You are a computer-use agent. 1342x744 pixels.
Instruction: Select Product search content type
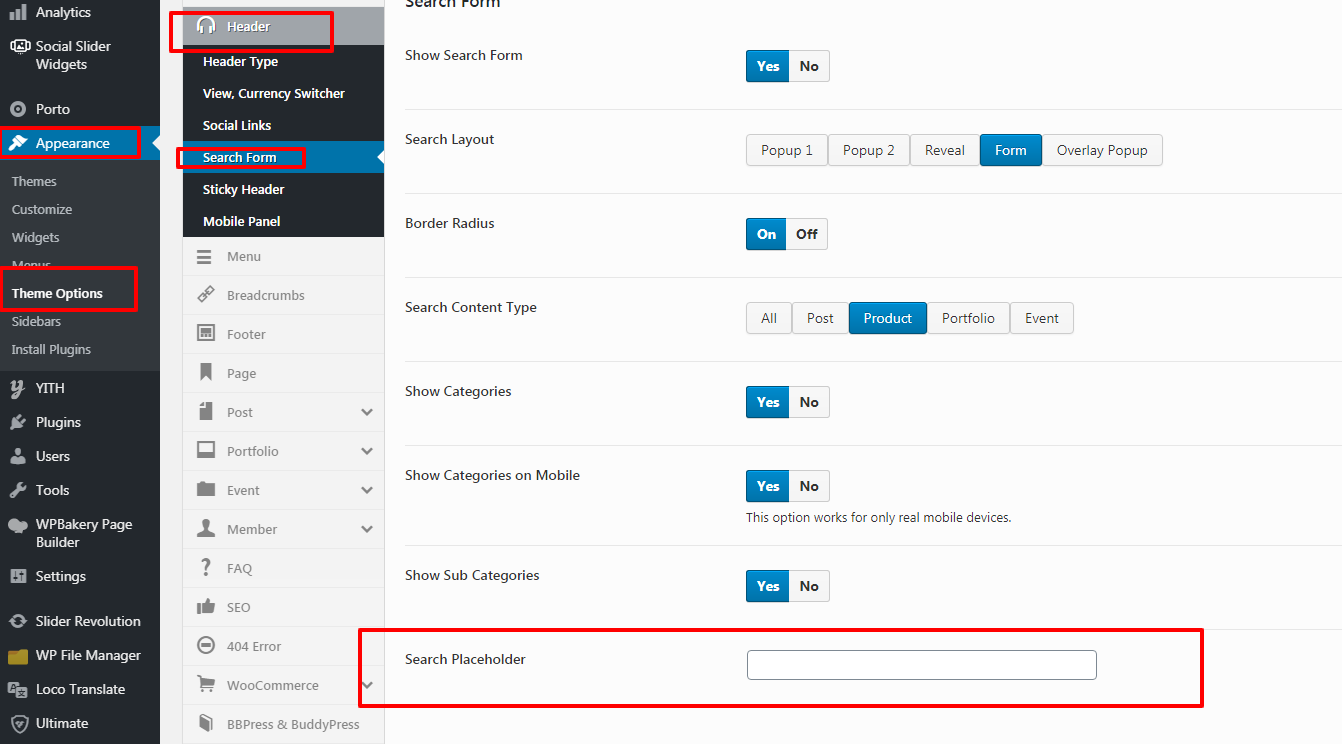888,318
